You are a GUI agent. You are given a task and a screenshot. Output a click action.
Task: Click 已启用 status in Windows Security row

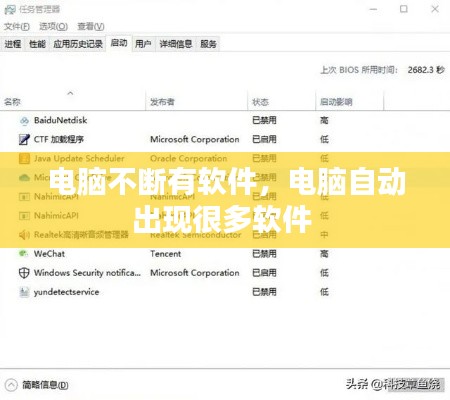coord(264,273)
